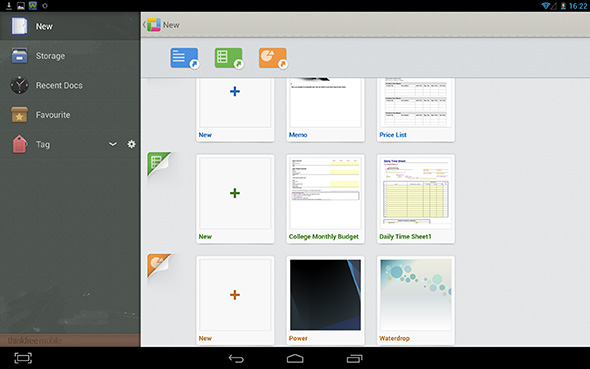Open the blue word document shortcut icon
590x369 pixels.
[184, 58]
